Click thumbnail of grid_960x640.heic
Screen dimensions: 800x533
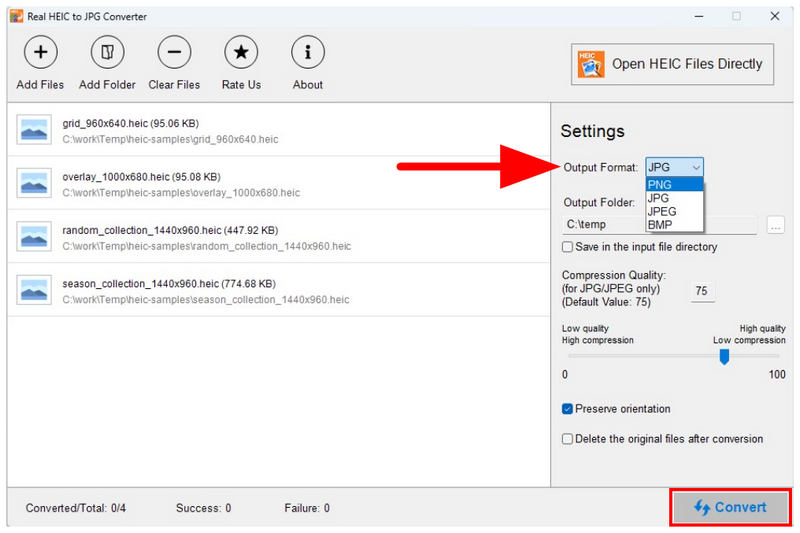point(34,130)
